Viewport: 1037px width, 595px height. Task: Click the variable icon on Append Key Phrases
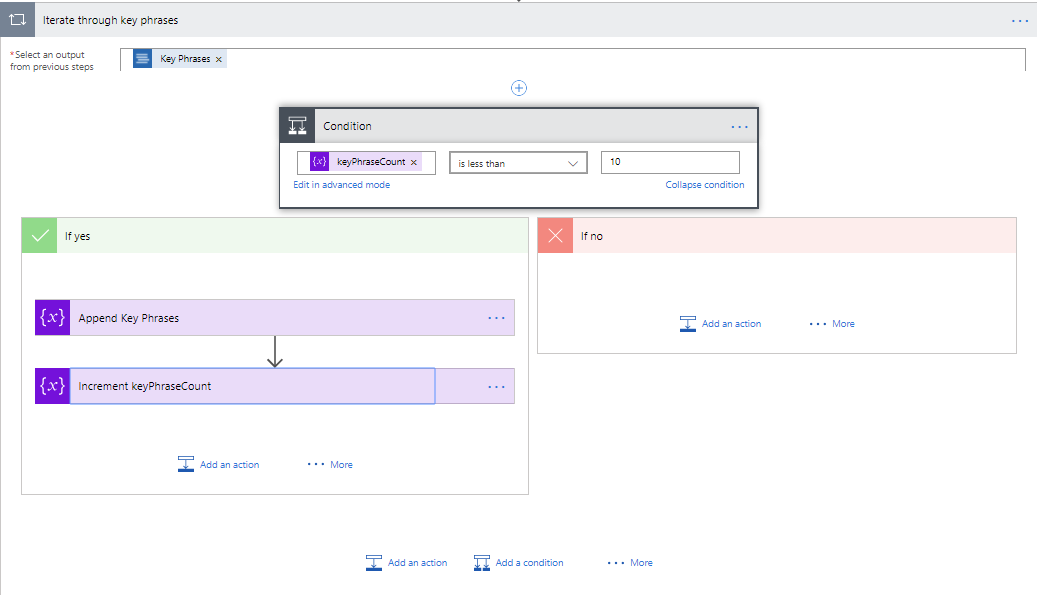[x=53, y=318]
